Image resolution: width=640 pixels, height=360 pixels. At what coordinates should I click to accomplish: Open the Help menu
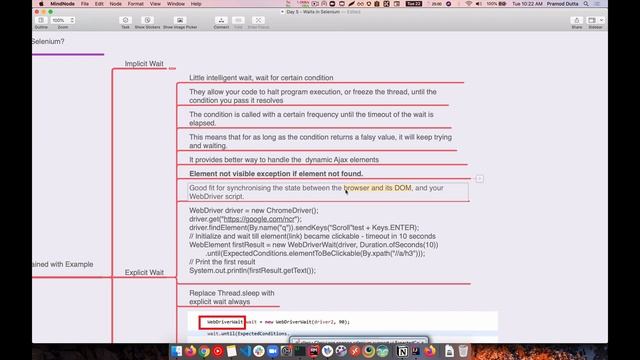[196, 4]
